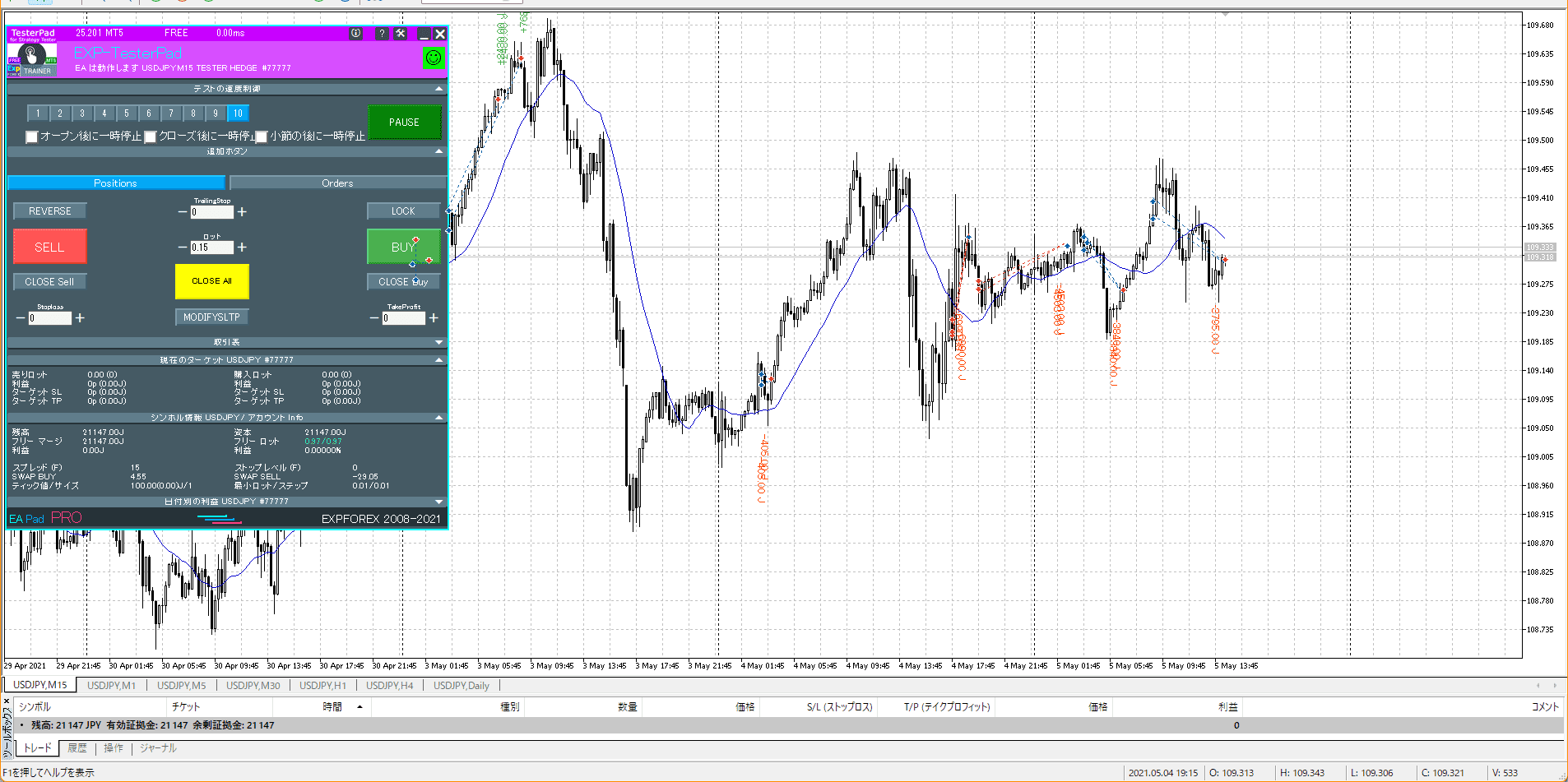Decrease TrailingStop with minus icon

(183, 212)
